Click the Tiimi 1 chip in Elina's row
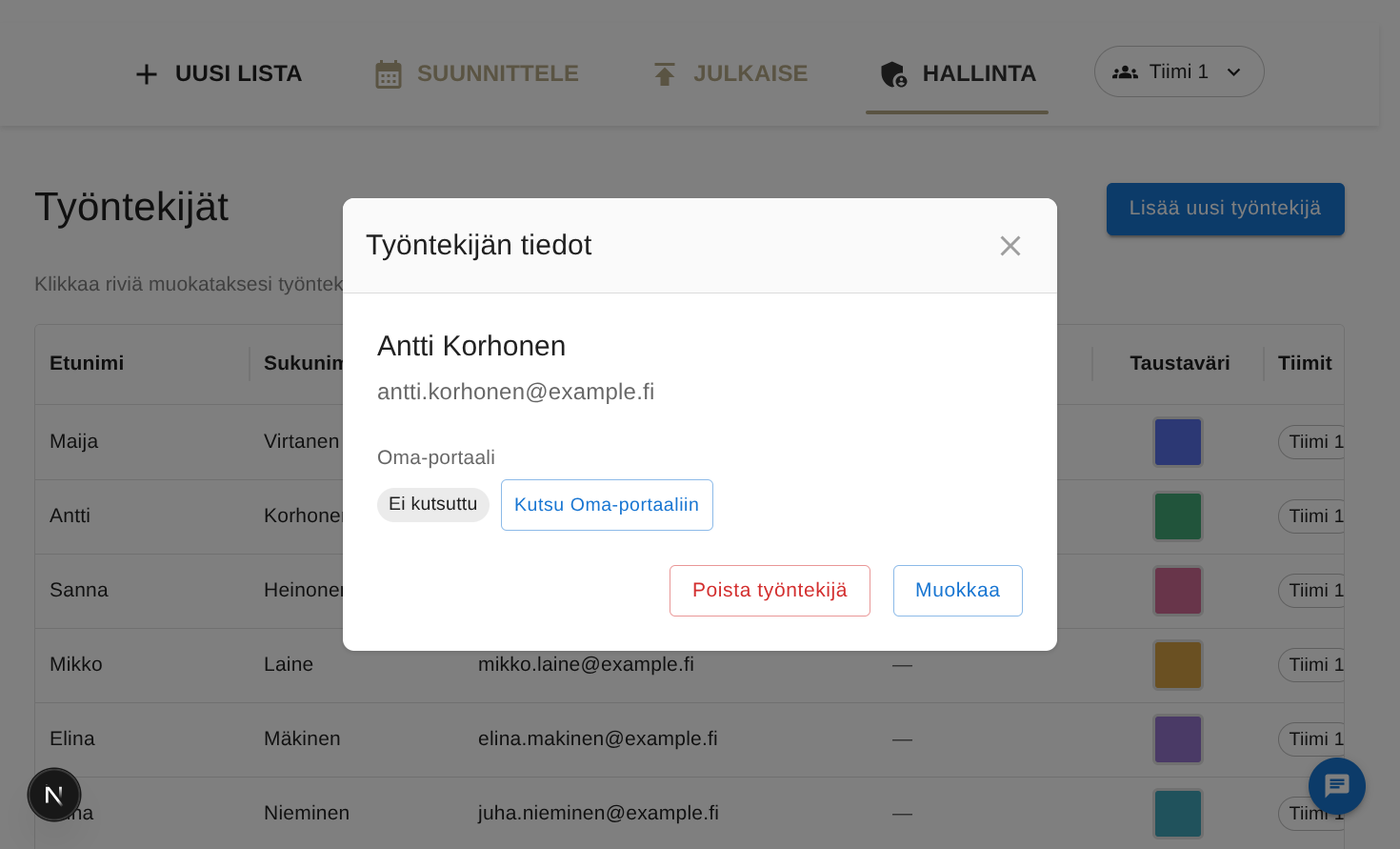Screen dimensions: 1400x849 (1311, 739)
